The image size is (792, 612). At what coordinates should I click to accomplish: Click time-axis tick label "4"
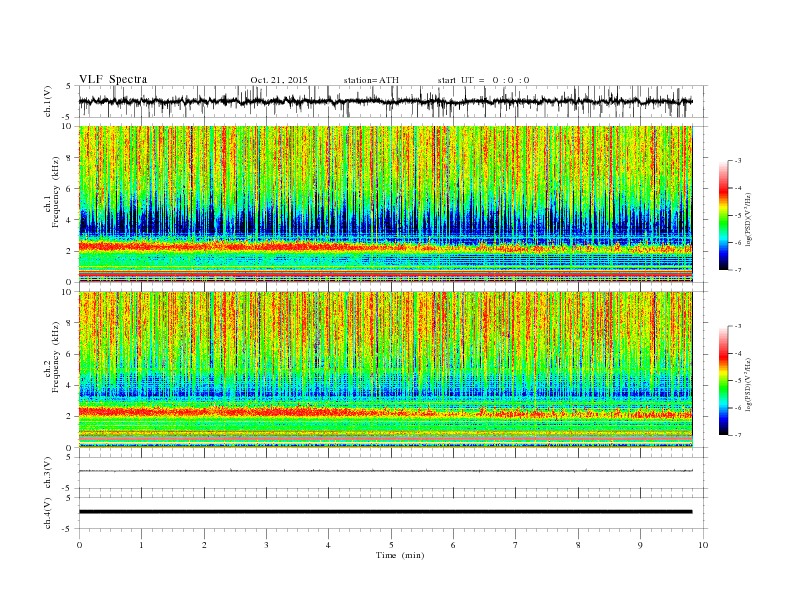(x=328, y=545)
